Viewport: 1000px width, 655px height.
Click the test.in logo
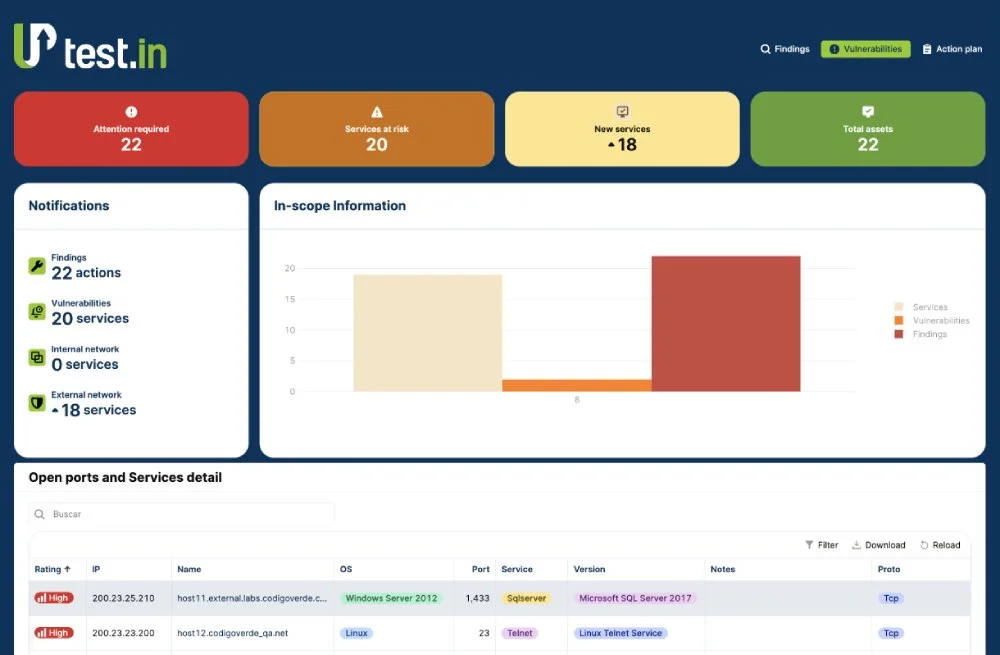(x=90, y=47)
